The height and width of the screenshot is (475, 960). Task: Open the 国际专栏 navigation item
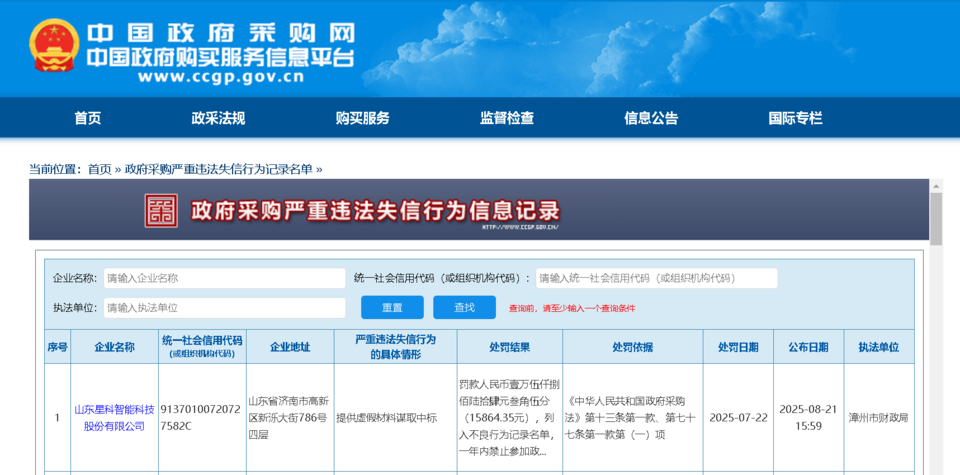pos(795,118)
